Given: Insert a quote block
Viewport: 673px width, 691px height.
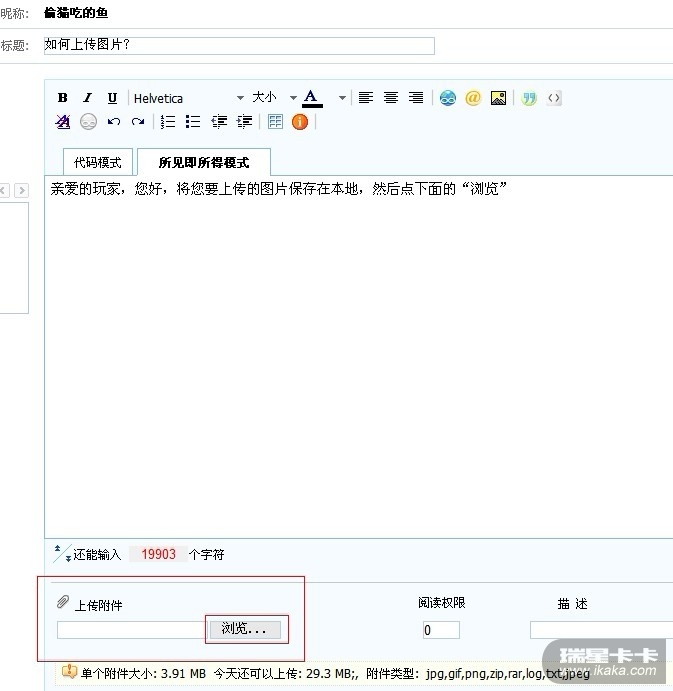Looking at the screenshot, I should (529, 98).
